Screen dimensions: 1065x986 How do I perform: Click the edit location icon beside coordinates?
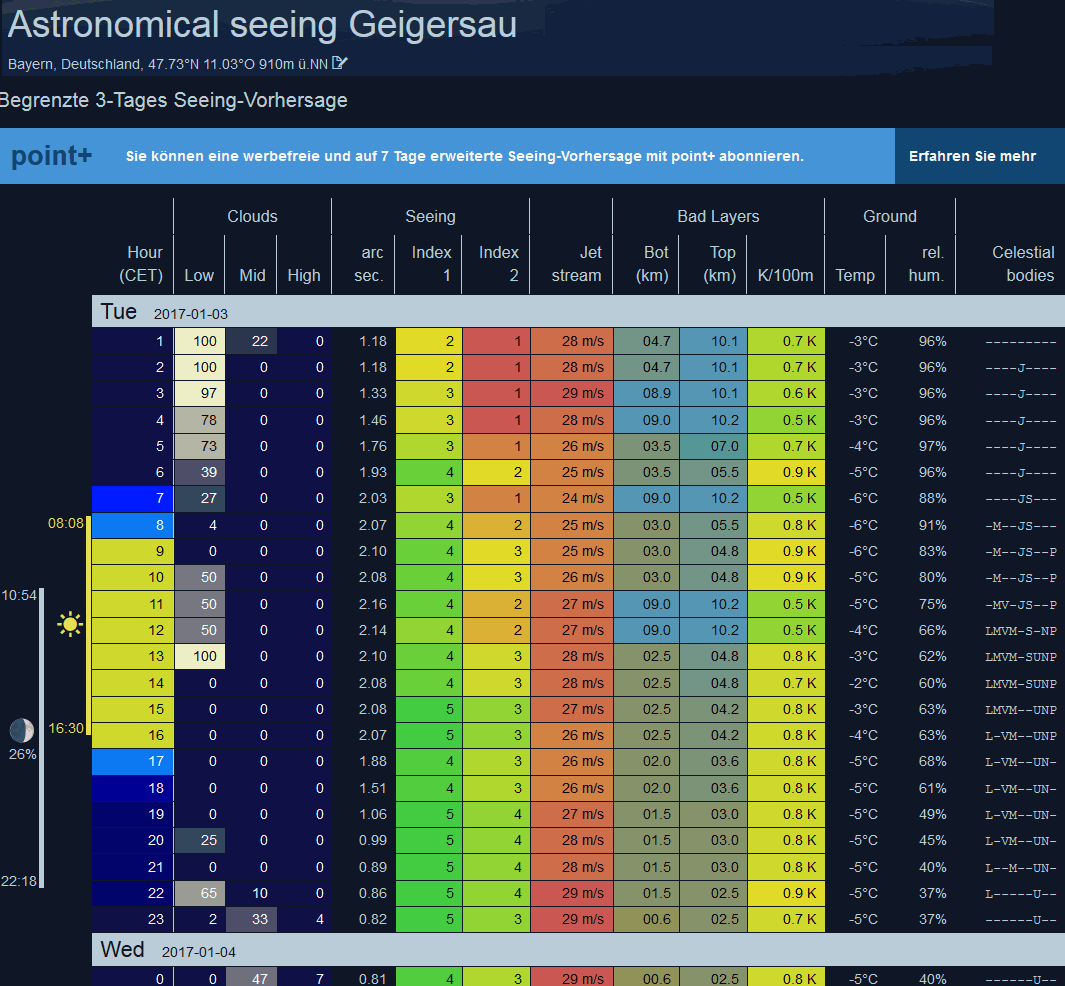click(x=340, y=63)
